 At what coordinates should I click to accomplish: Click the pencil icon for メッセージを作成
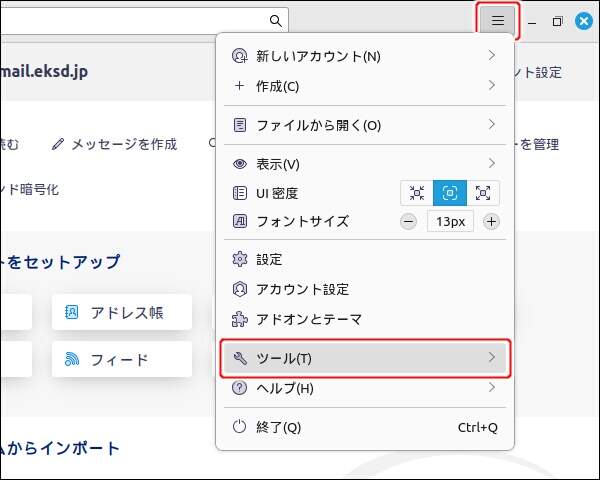(x=58, y=144)
